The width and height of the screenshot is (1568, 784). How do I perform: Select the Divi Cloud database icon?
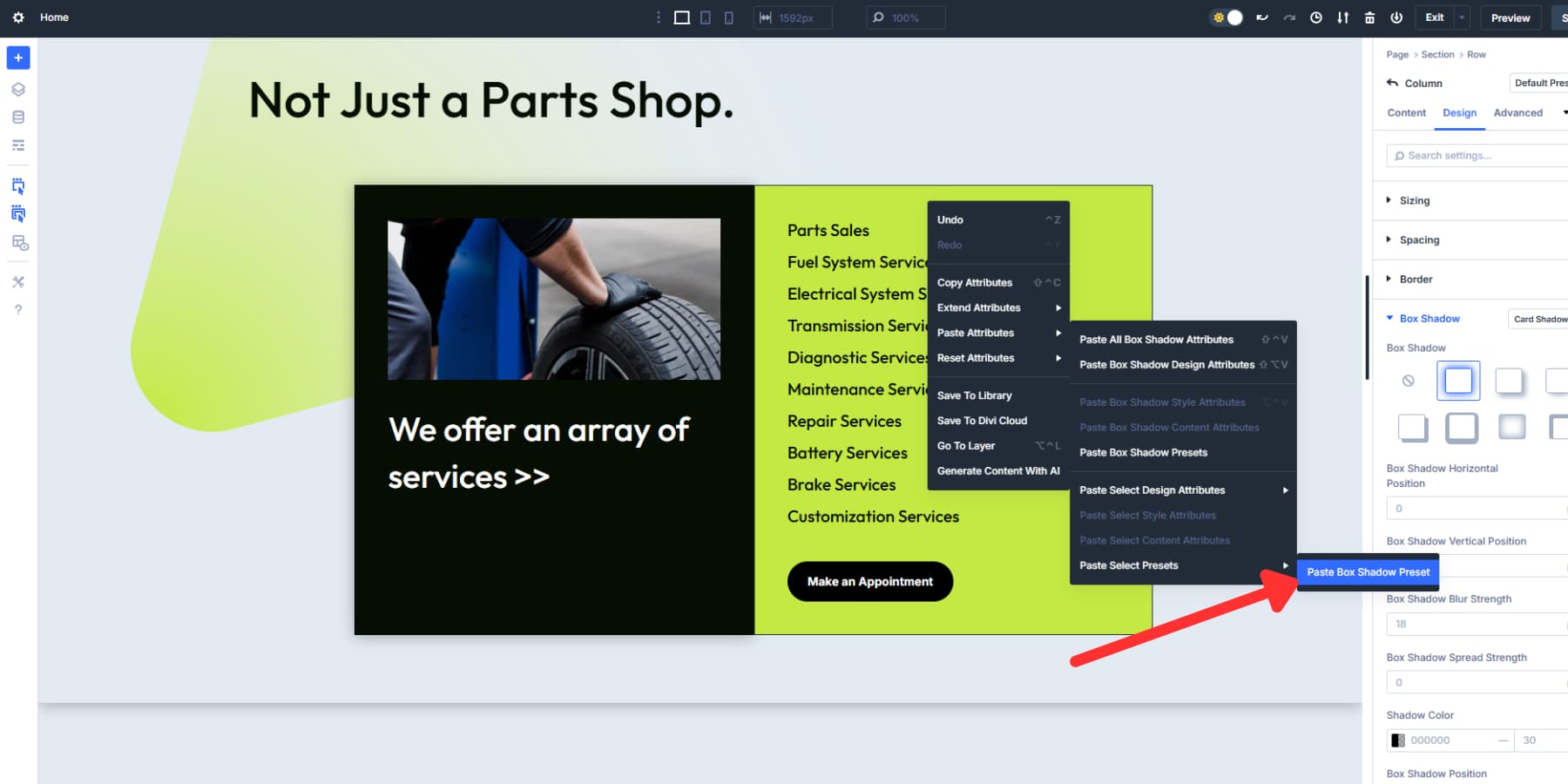[x=17, y=117]
